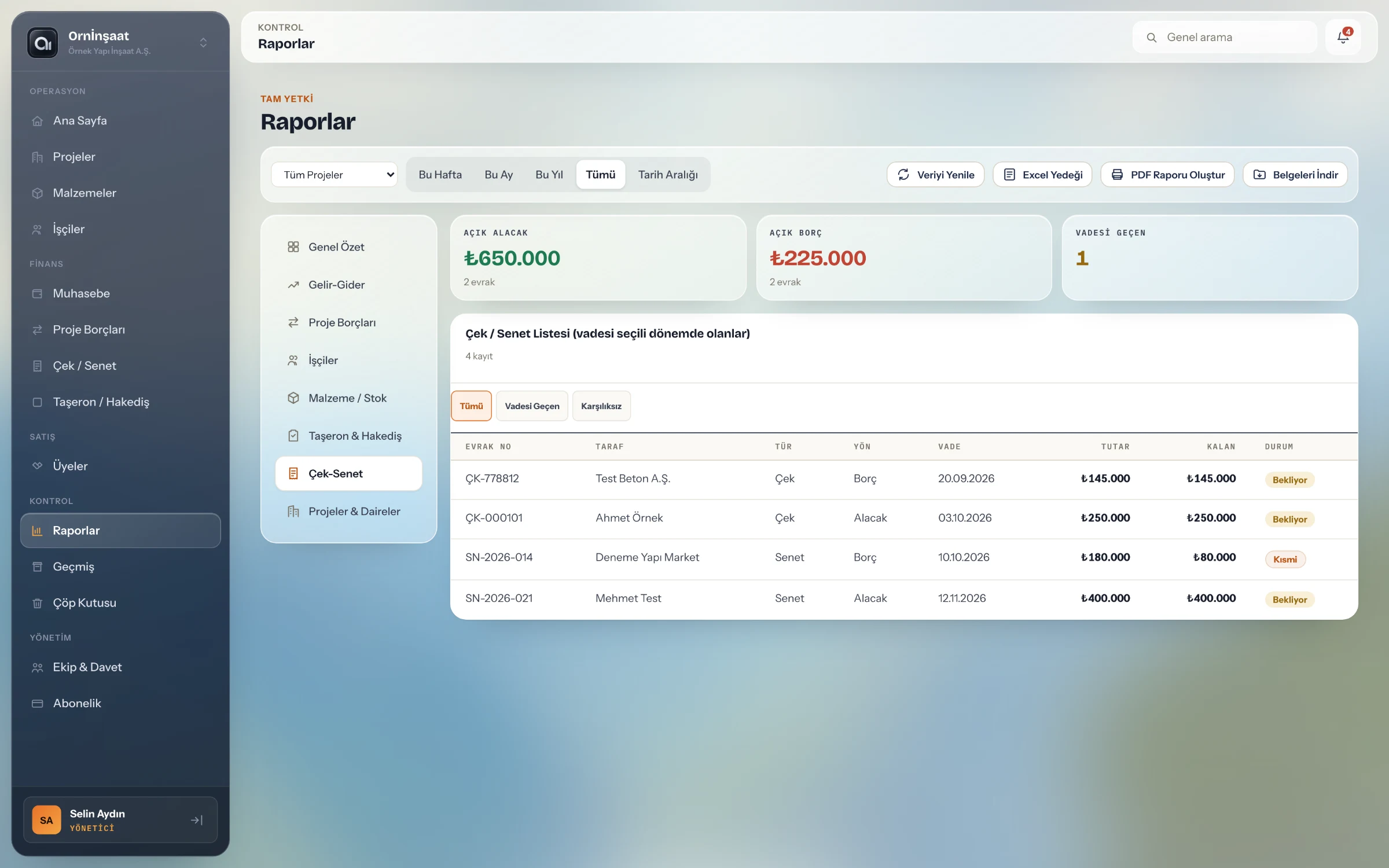Filter list by Karşılıksız
The width and height of the screenshot is (1389, 868).
coord(601,406)
